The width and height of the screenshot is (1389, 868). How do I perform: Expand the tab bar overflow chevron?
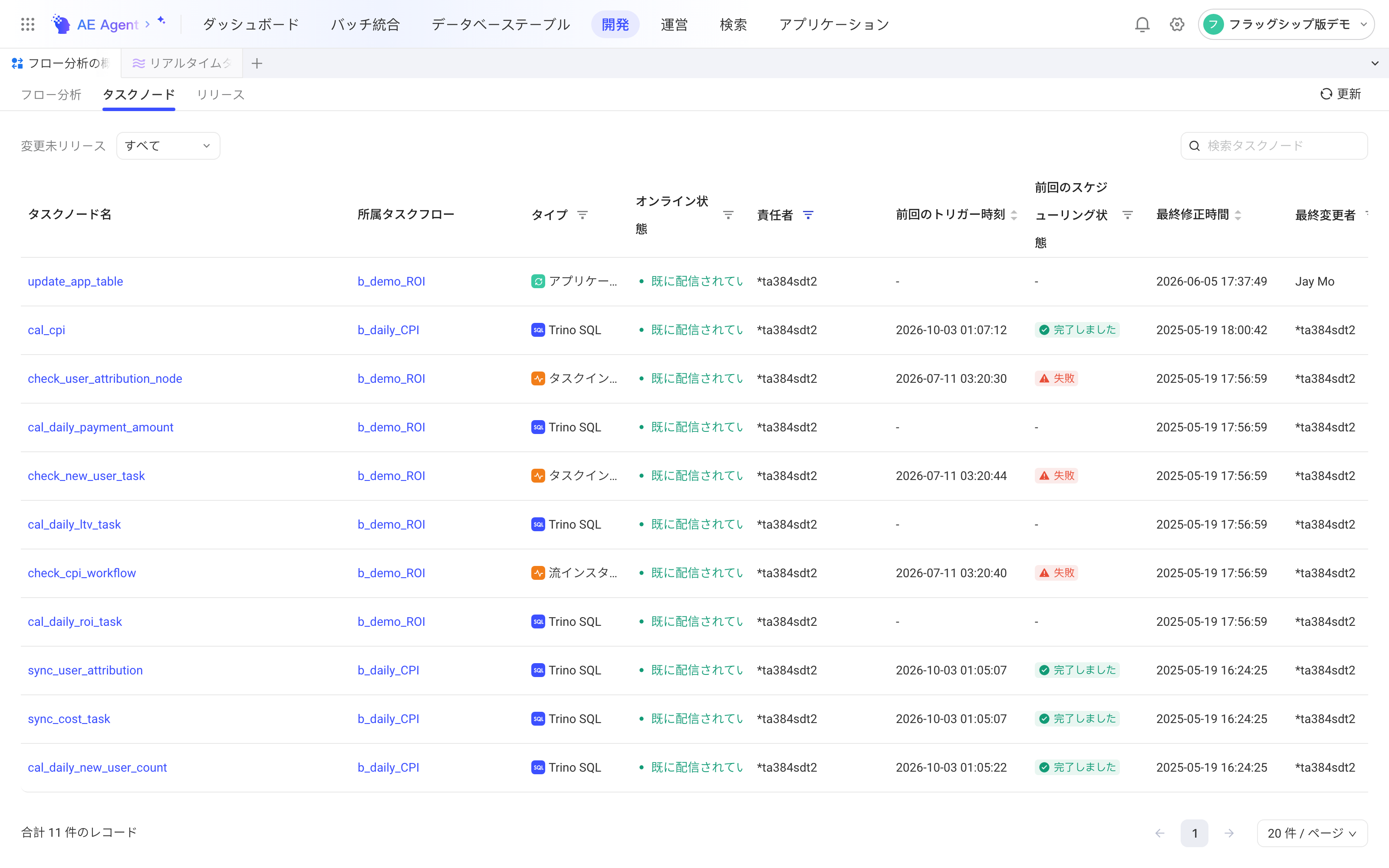pyautogui.click(x=1375, y=63)
